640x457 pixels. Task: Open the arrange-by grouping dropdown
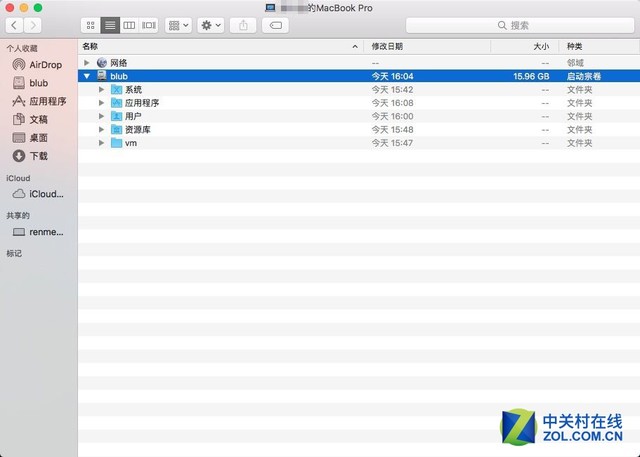[x=178, y=25]
